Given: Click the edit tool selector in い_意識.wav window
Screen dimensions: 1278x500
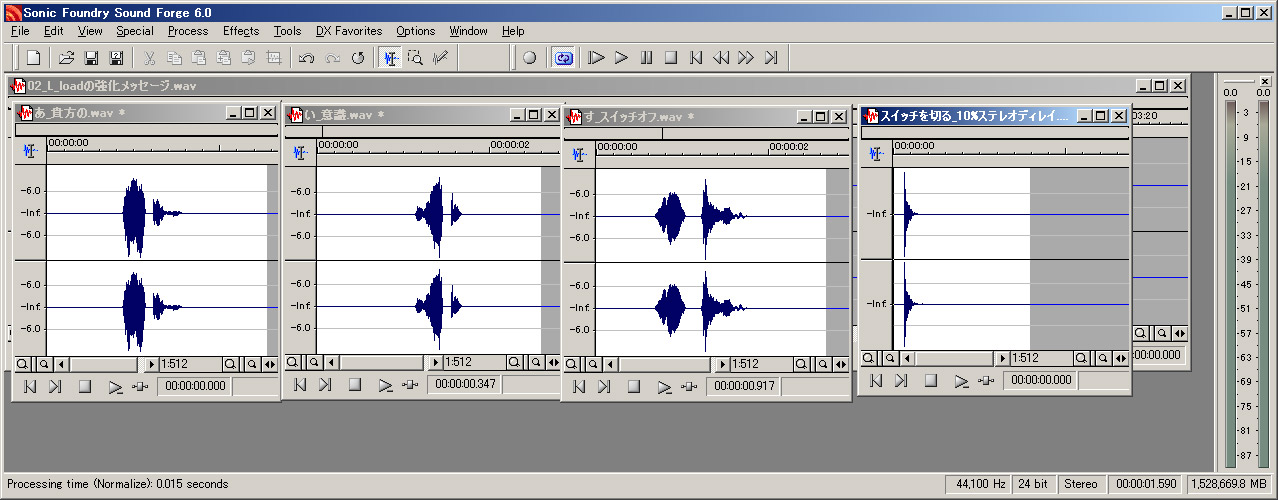Looking at the screenshot, I should (x=300, y=152).
